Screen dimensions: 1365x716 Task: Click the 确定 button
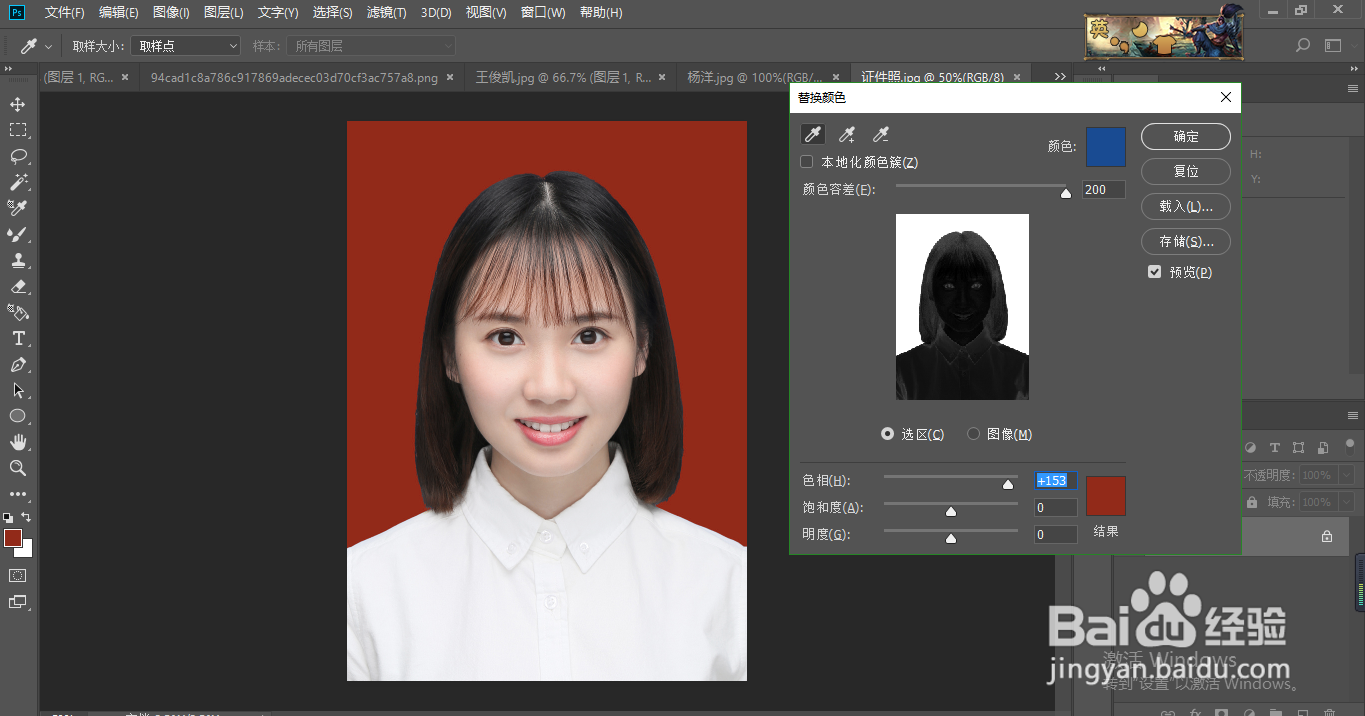[x=1185, y=136]
